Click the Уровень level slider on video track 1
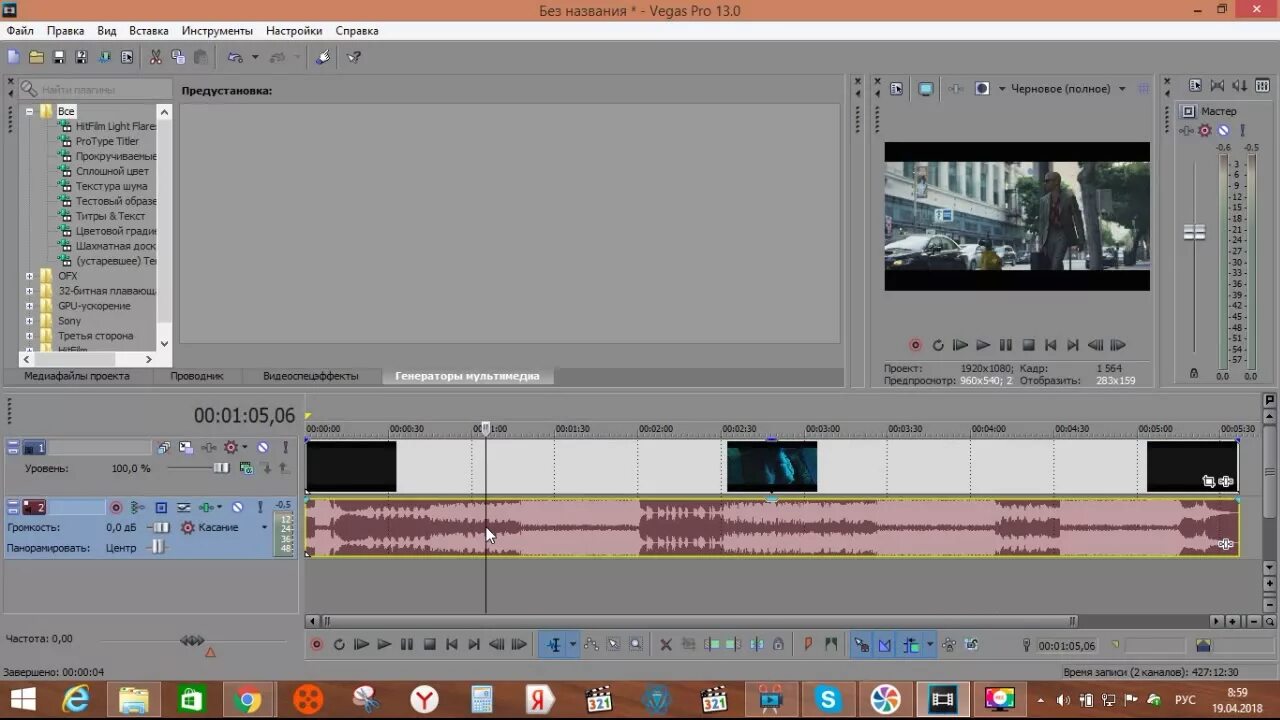Viewport: 1280px width, 720px height. pyautogui.click(x=221, y=468)
